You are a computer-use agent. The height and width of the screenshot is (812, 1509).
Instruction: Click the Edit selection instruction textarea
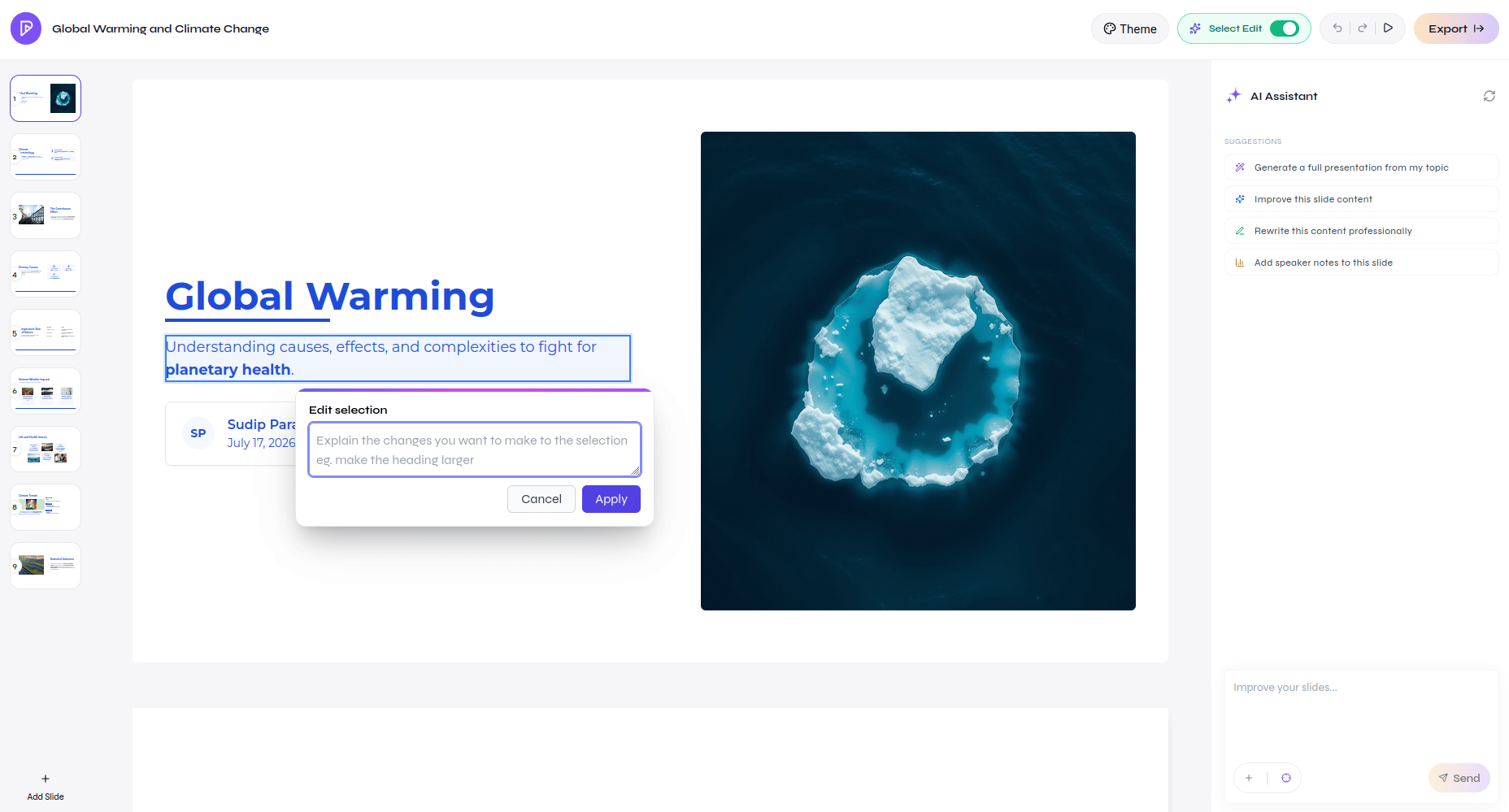(475, 449)
